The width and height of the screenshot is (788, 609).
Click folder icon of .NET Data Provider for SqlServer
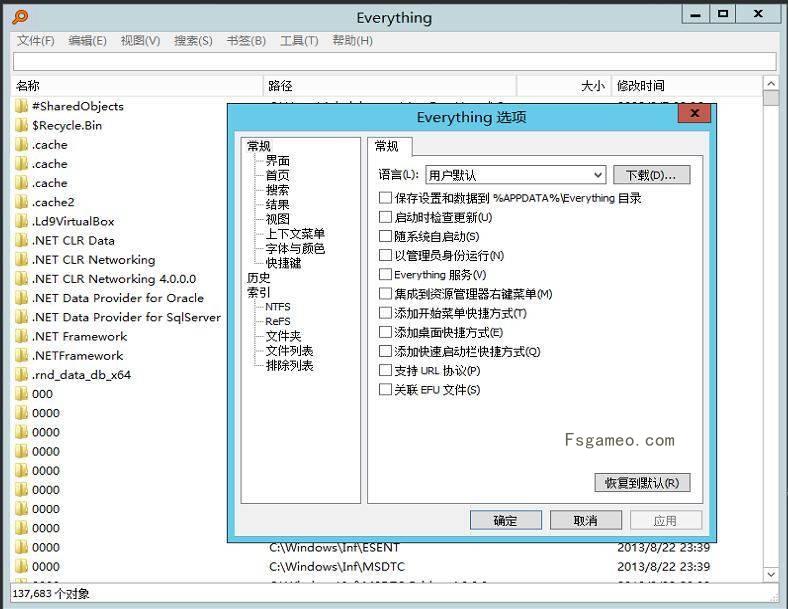tap(21, 317)
